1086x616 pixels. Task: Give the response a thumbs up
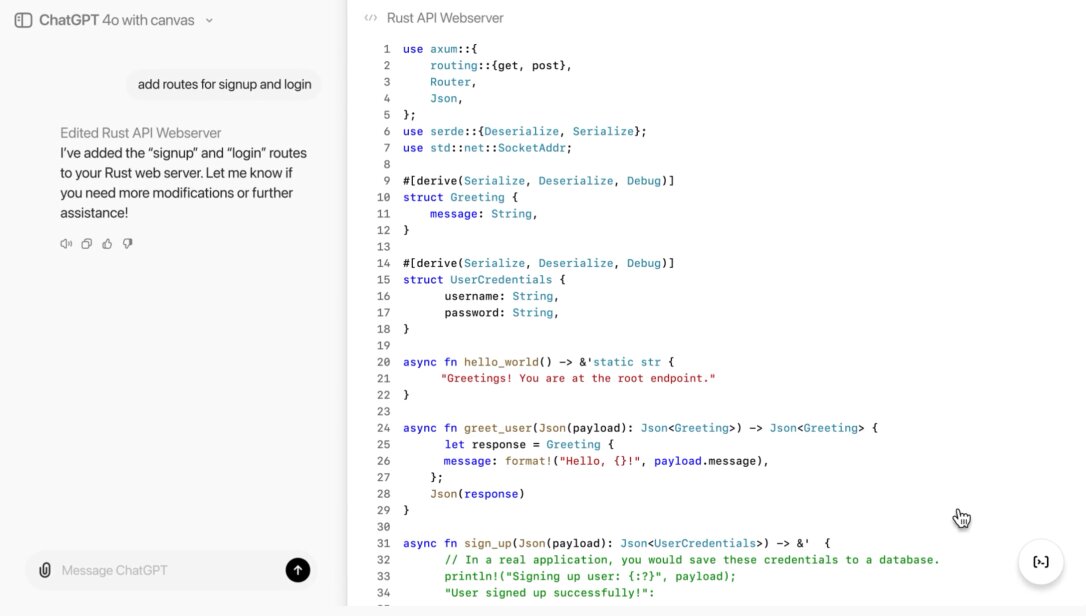(x=107, y=243)
